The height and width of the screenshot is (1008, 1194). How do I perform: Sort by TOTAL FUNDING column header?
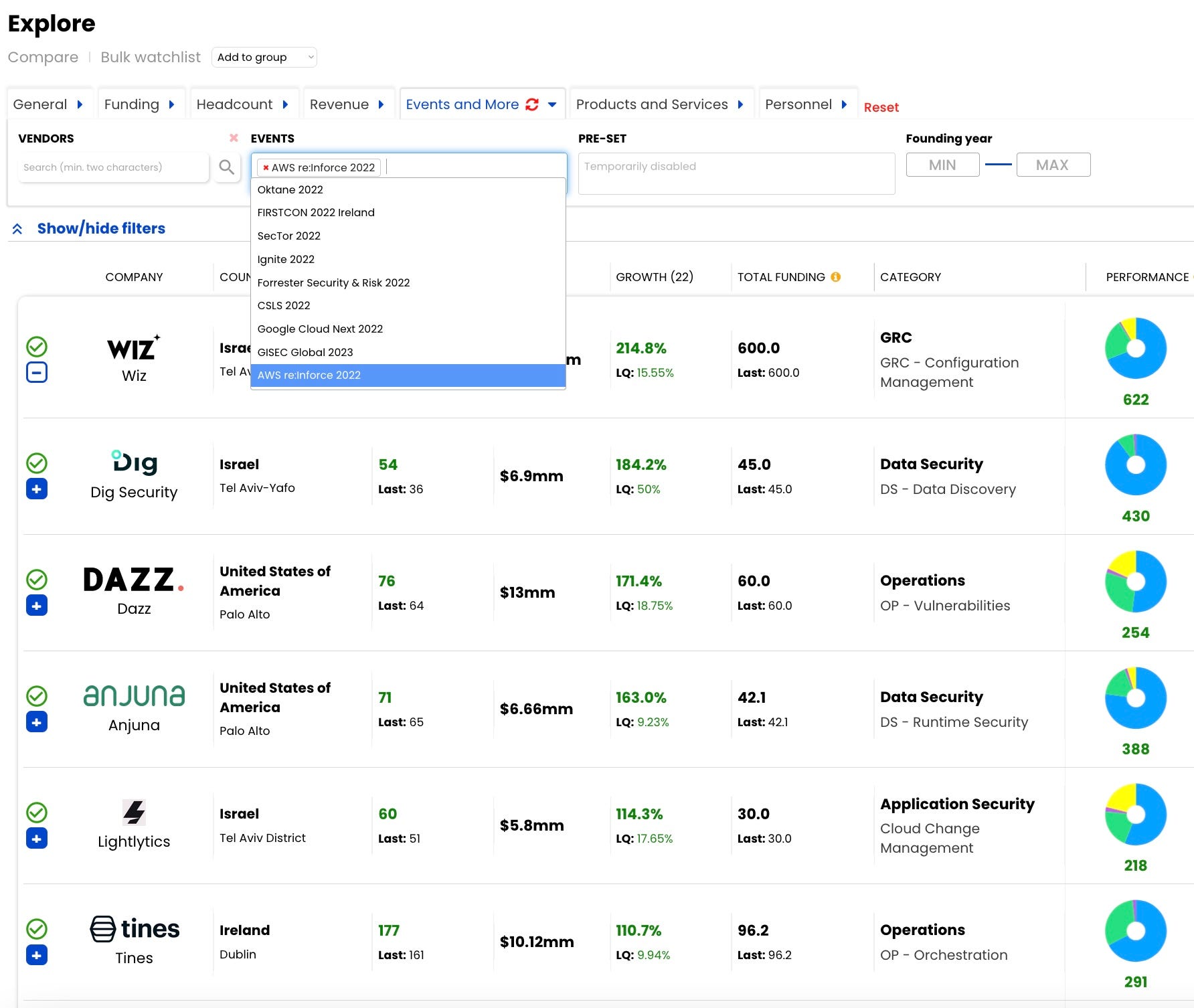(781, 277)
